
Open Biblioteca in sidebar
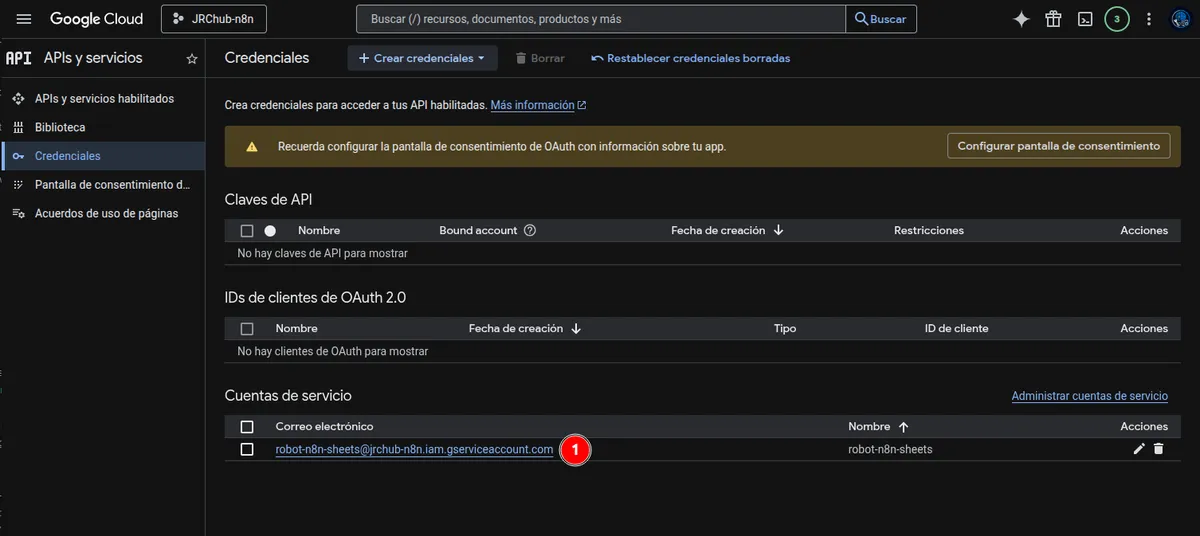pyautogui.click(x=60, y=128)
